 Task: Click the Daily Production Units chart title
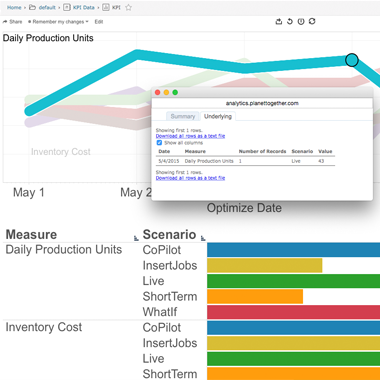[x=48, y=38]
